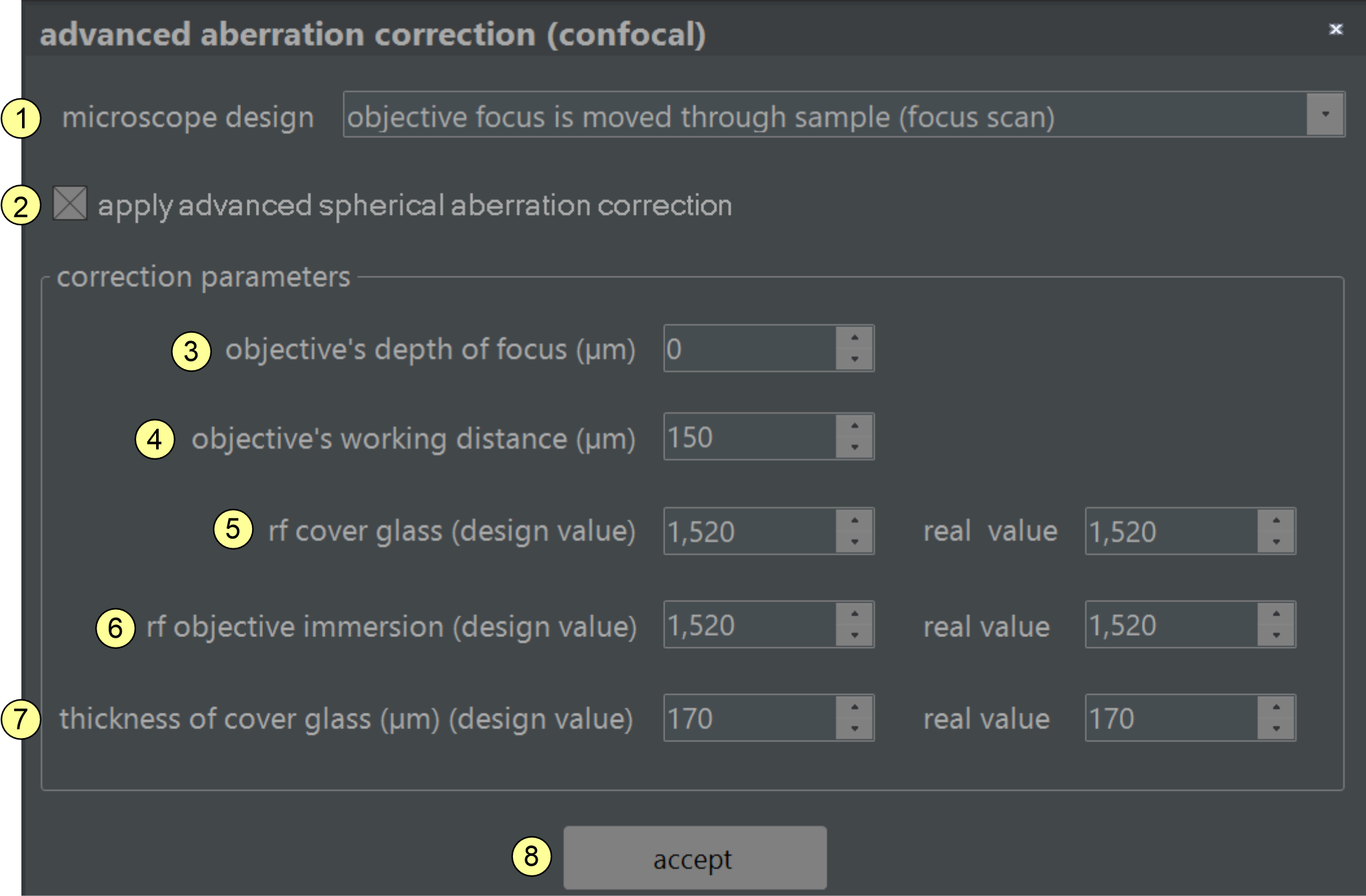Viewport: 1366px width, 896px height.
Task: Increase objective's depth of focus value
Action: (854, 338)
